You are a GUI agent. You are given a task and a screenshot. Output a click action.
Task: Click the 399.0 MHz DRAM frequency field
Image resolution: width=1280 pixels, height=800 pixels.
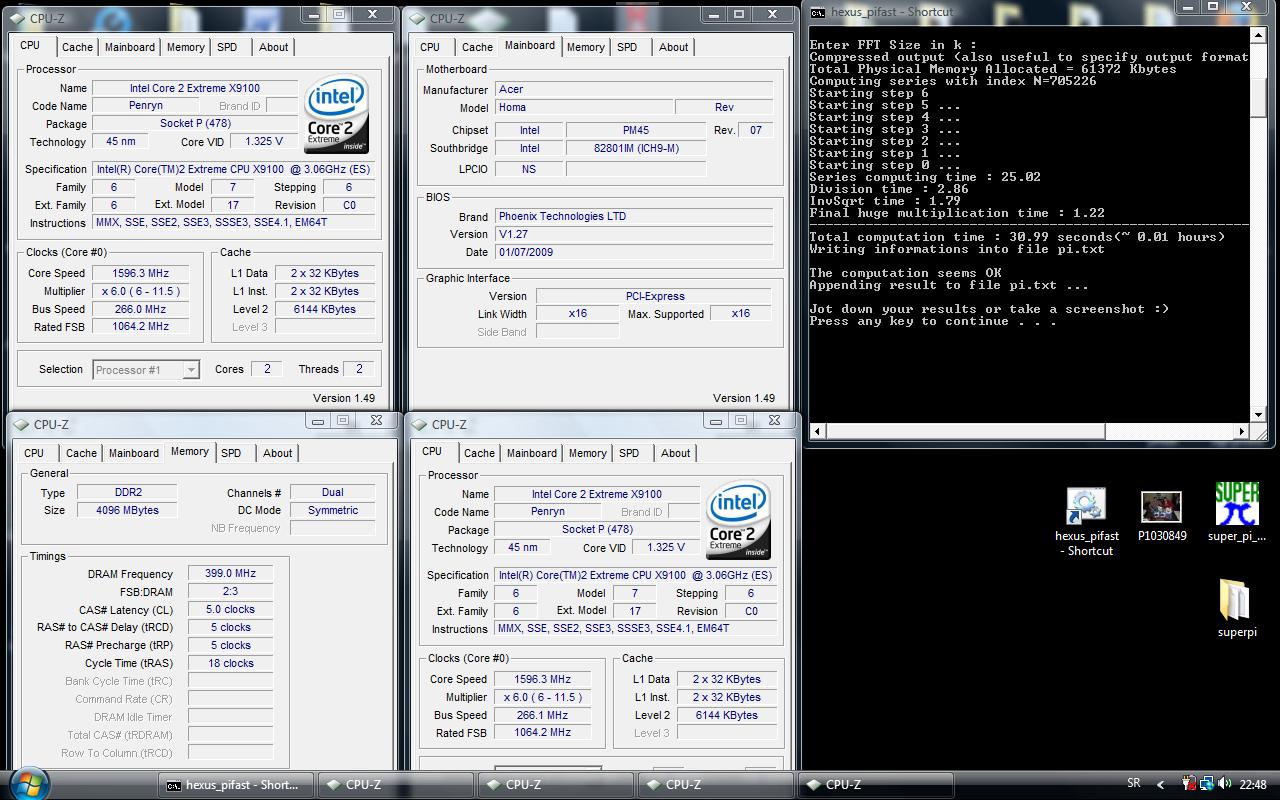231,574
